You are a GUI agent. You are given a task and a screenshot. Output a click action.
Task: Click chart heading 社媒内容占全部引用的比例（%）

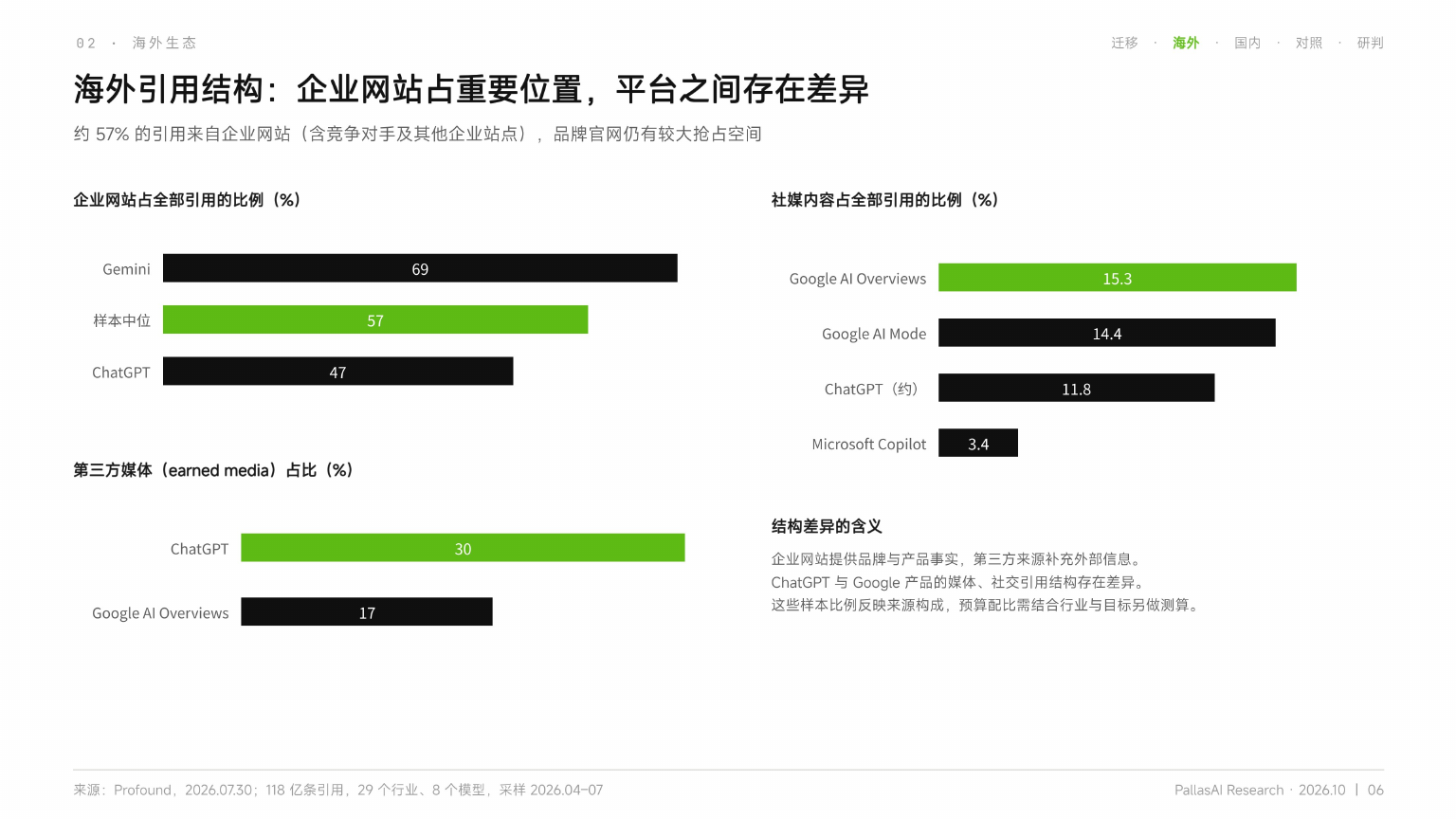coord(885,200)
